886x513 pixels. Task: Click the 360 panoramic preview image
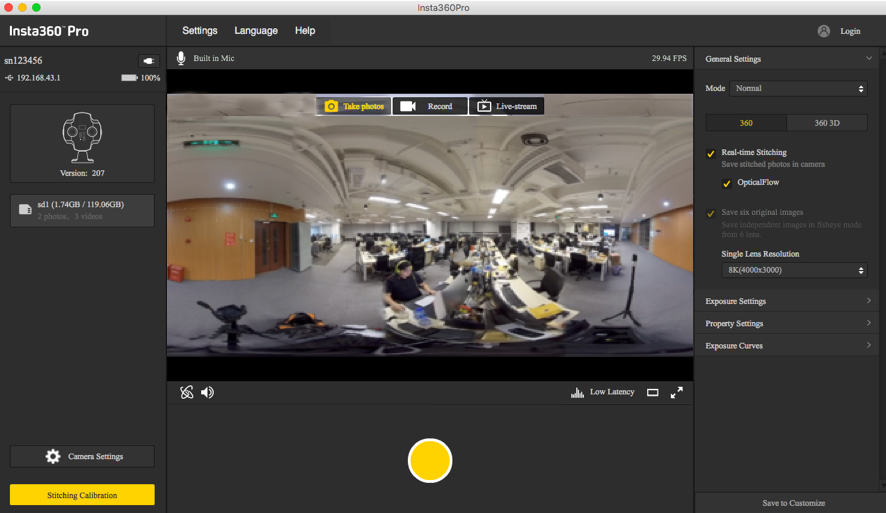click(430, 225)
